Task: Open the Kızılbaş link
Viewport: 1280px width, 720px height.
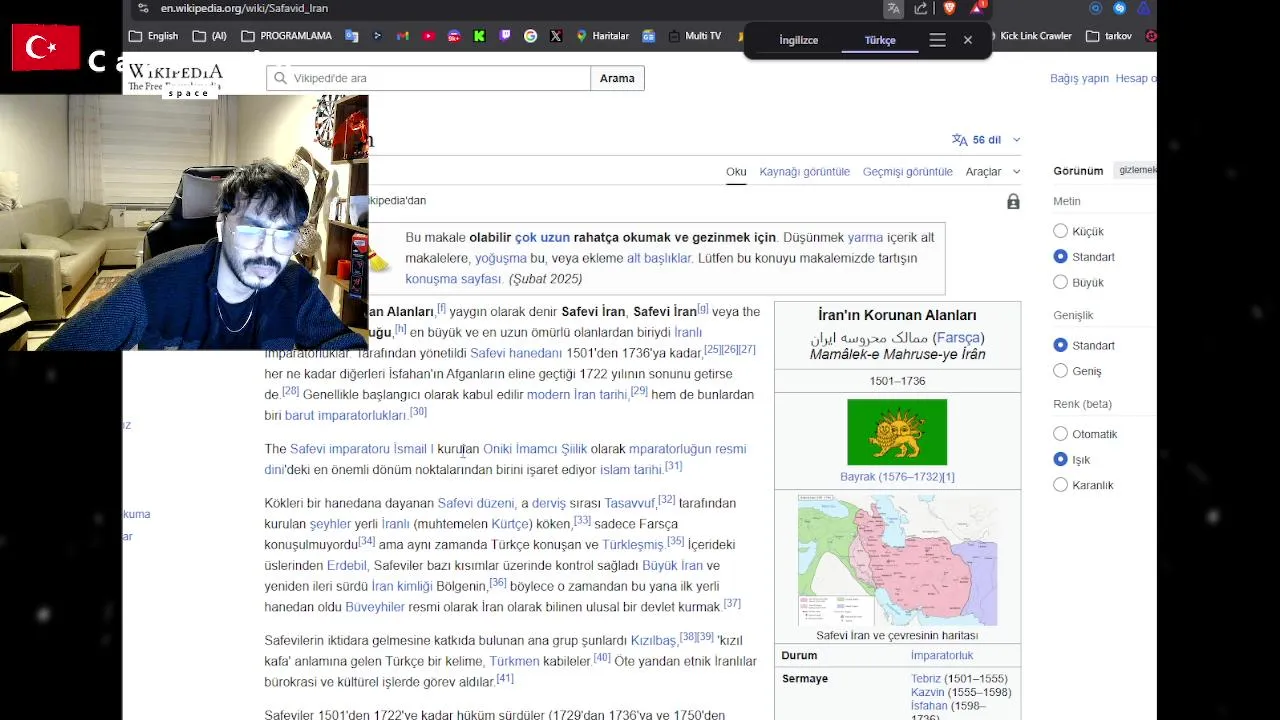Action: pos(653,641)
